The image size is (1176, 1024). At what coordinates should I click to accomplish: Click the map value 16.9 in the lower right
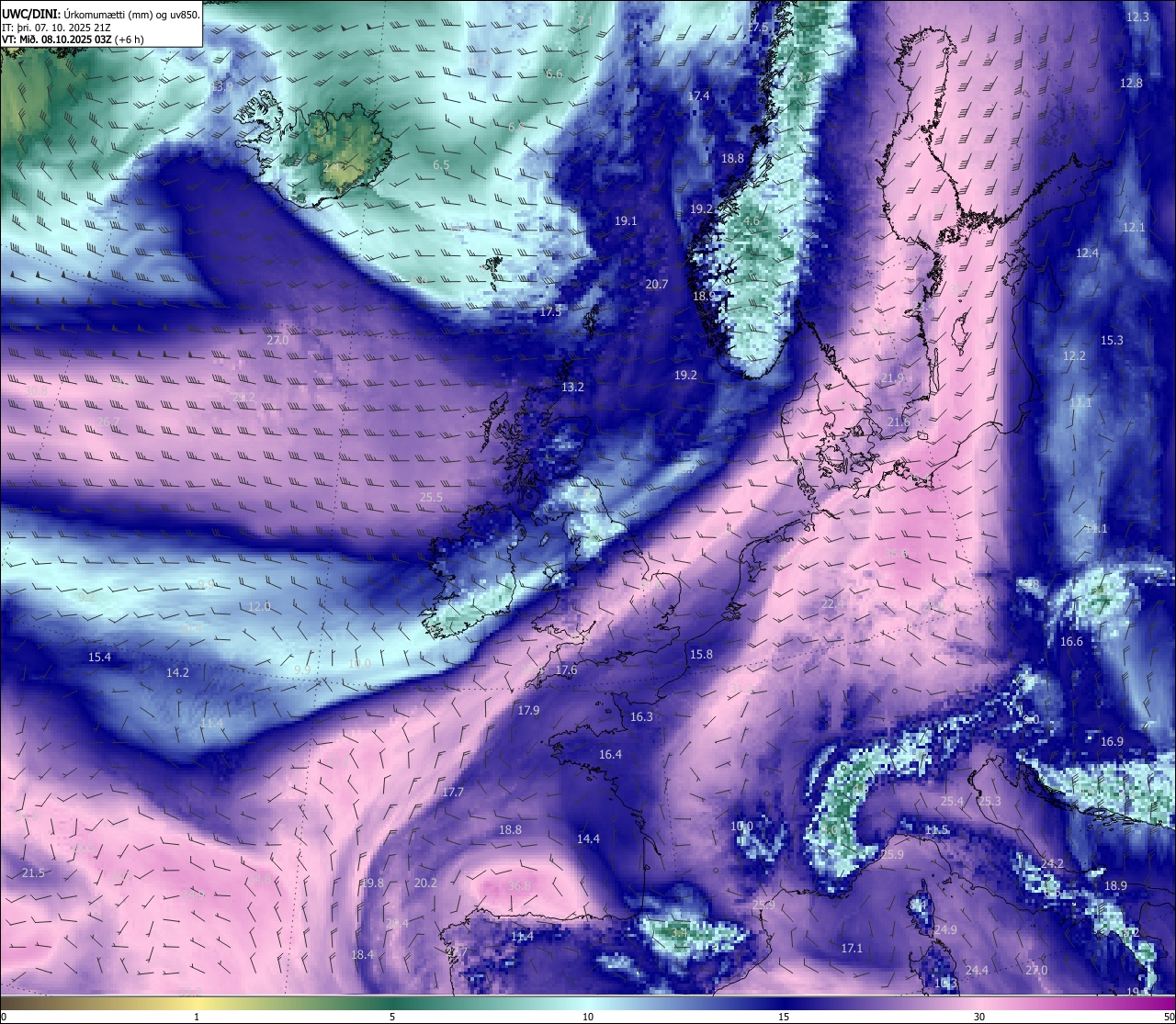(1112, 742)
